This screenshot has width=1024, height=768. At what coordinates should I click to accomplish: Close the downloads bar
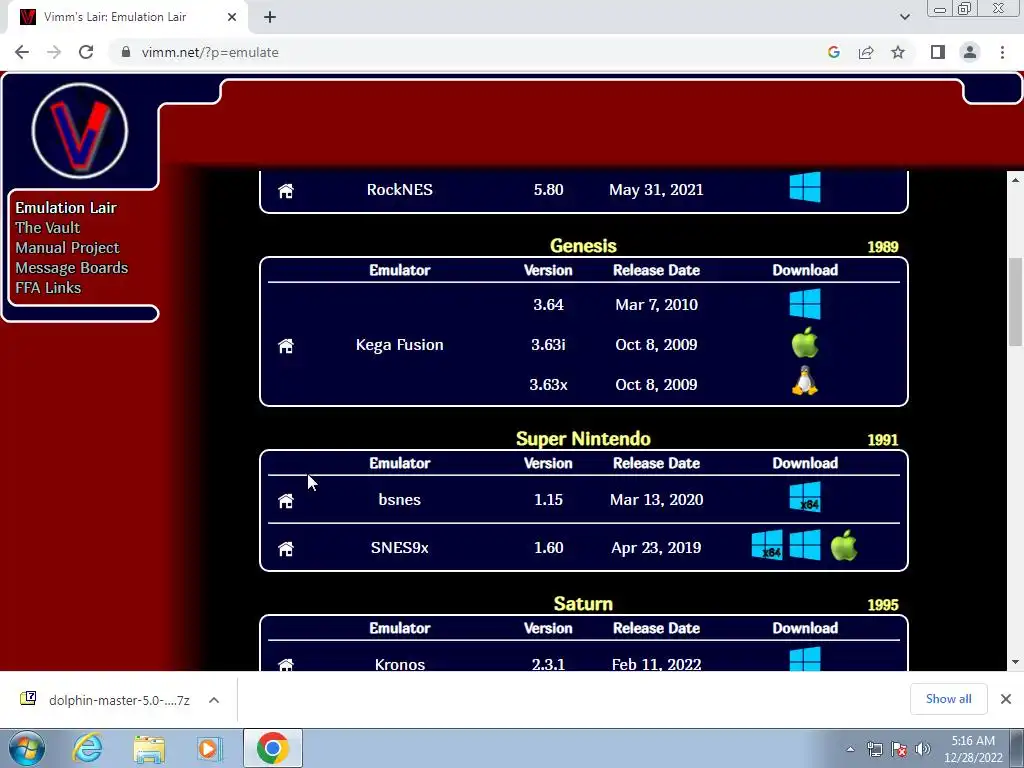pyautogui.click(x=1006, y=699)
